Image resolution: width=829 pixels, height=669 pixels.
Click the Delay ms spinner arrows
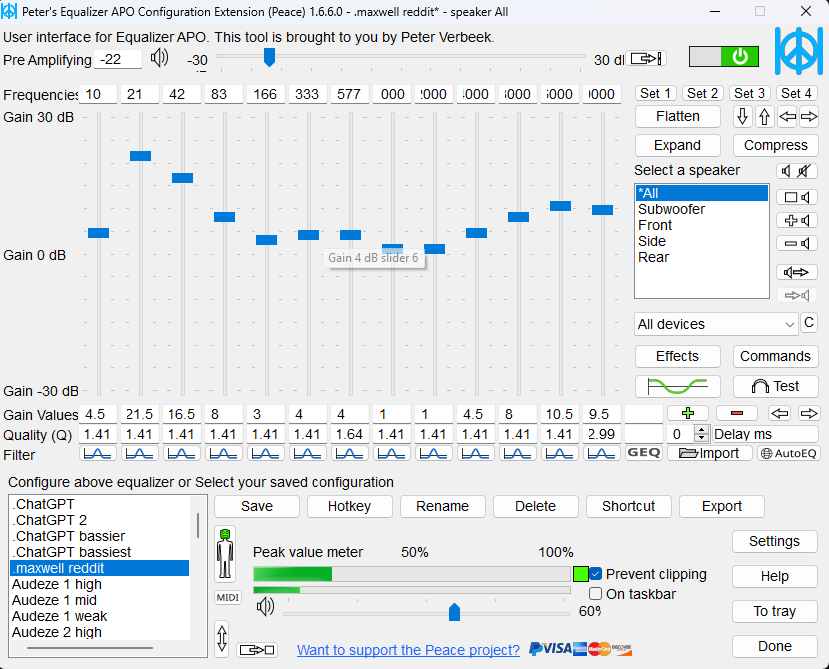point(701,434)
